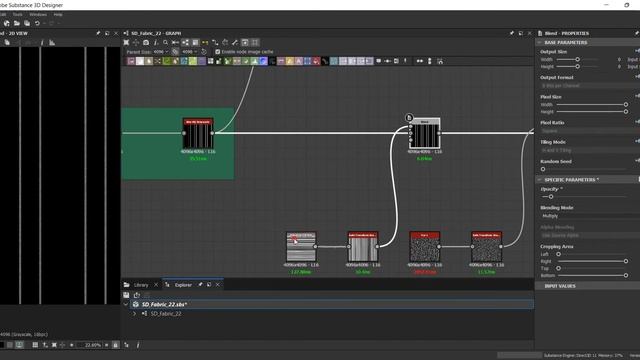Click the camera screenshot icon in graph toolbar
The height and width of the screenshot is (360, 640).
point(146,42)
